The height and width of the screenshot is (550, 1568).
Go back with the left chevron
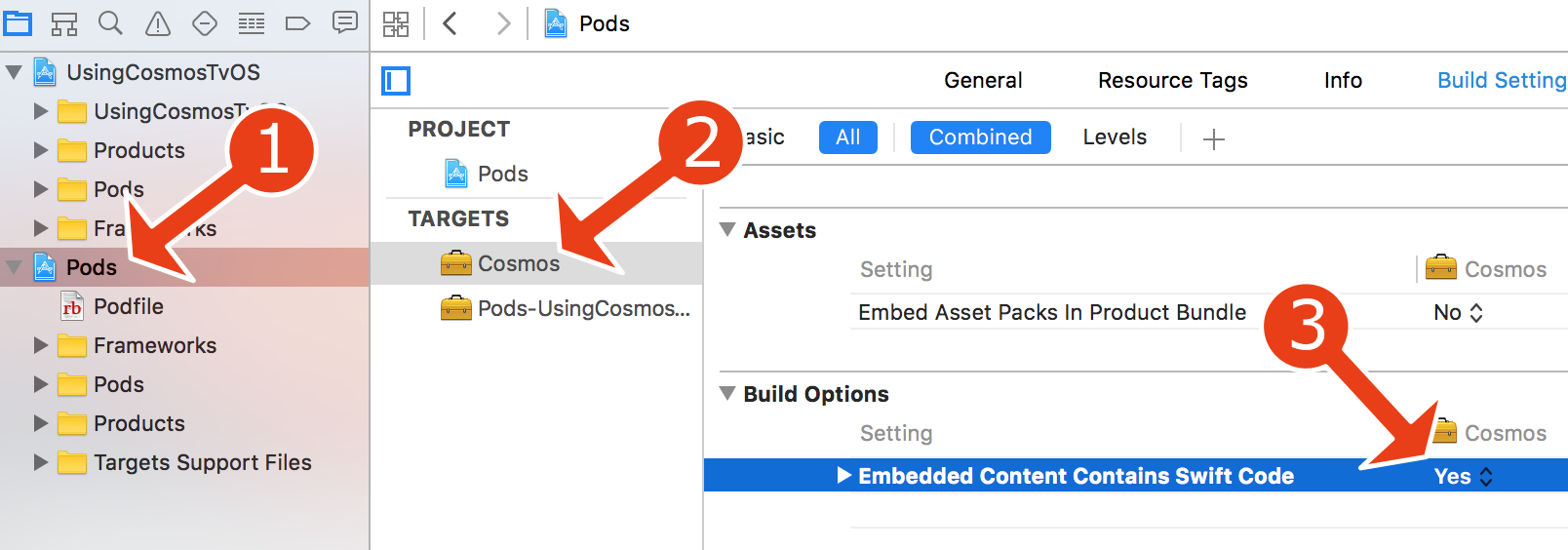(x=451, y=23)
